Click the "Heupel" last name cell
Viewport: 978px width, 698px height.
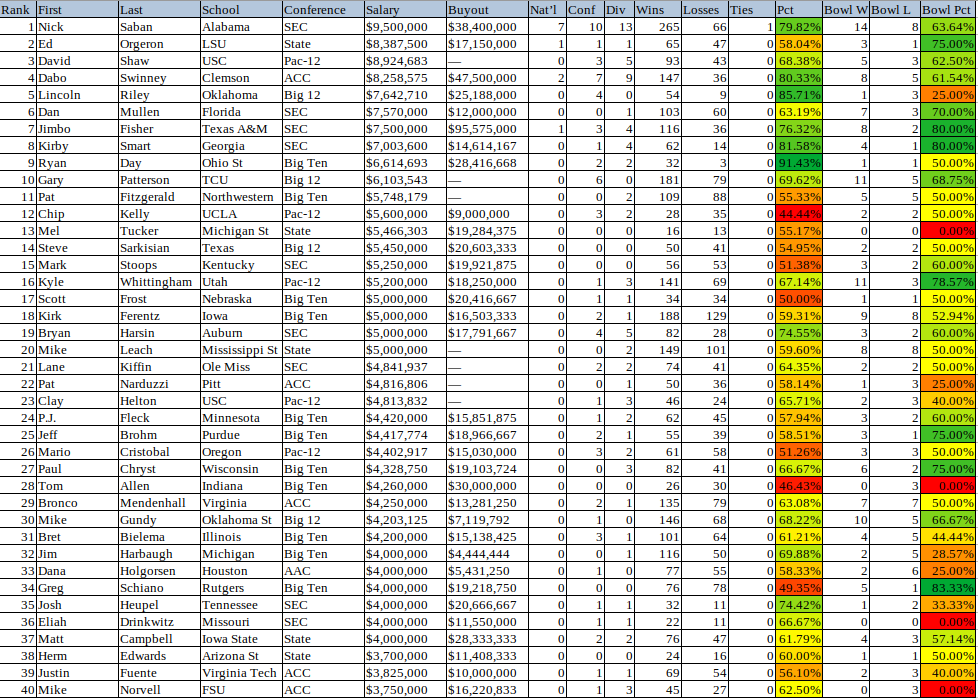click(159, 604)
